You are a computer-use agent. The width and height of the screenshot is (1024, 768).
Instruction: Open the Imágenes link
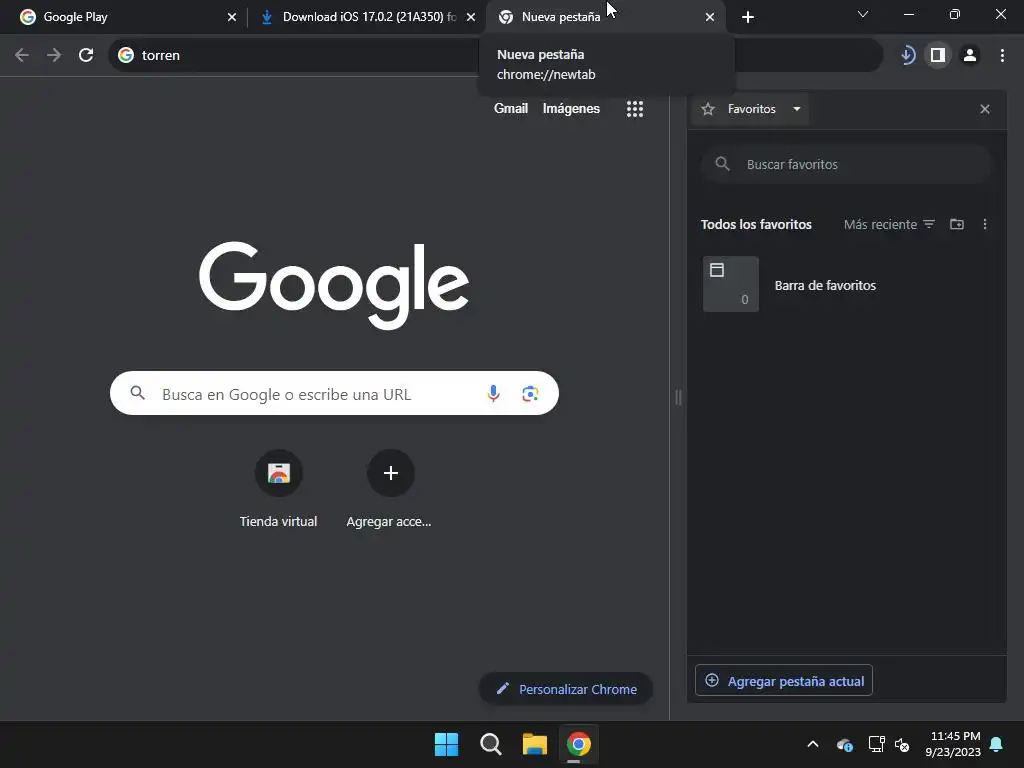point(571,108)
